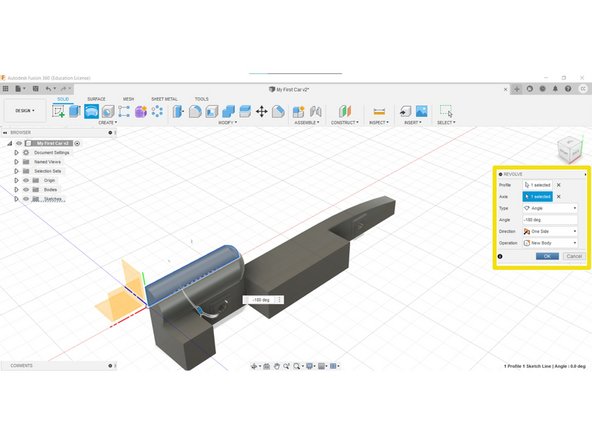The height and width of the screenshot is (444, 592).
Task: Select the Joint tool
Action: coord(316,111)
